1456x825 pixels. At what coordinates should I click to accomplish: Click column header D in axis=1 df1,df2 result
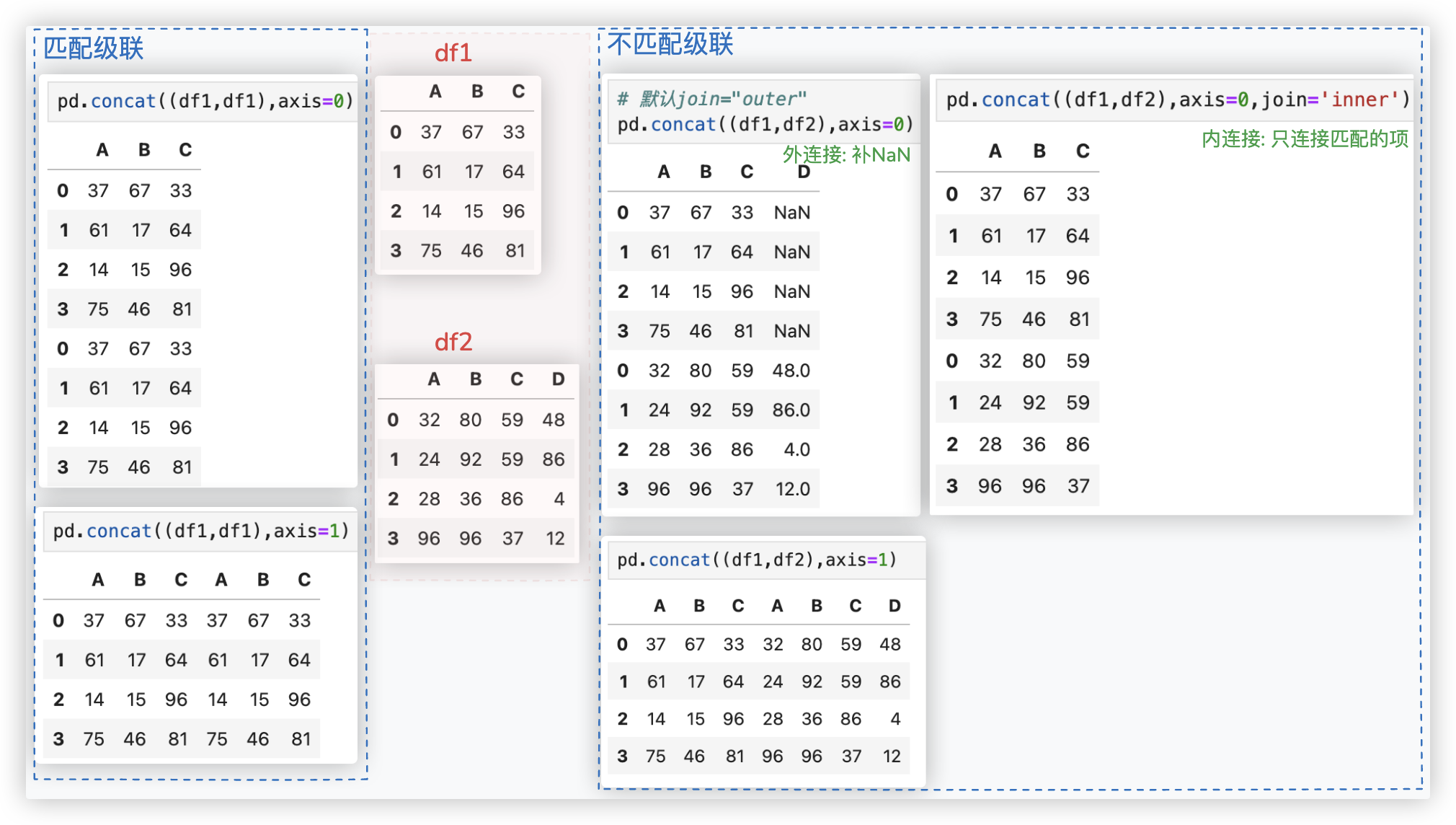click(x=894, y=606)
